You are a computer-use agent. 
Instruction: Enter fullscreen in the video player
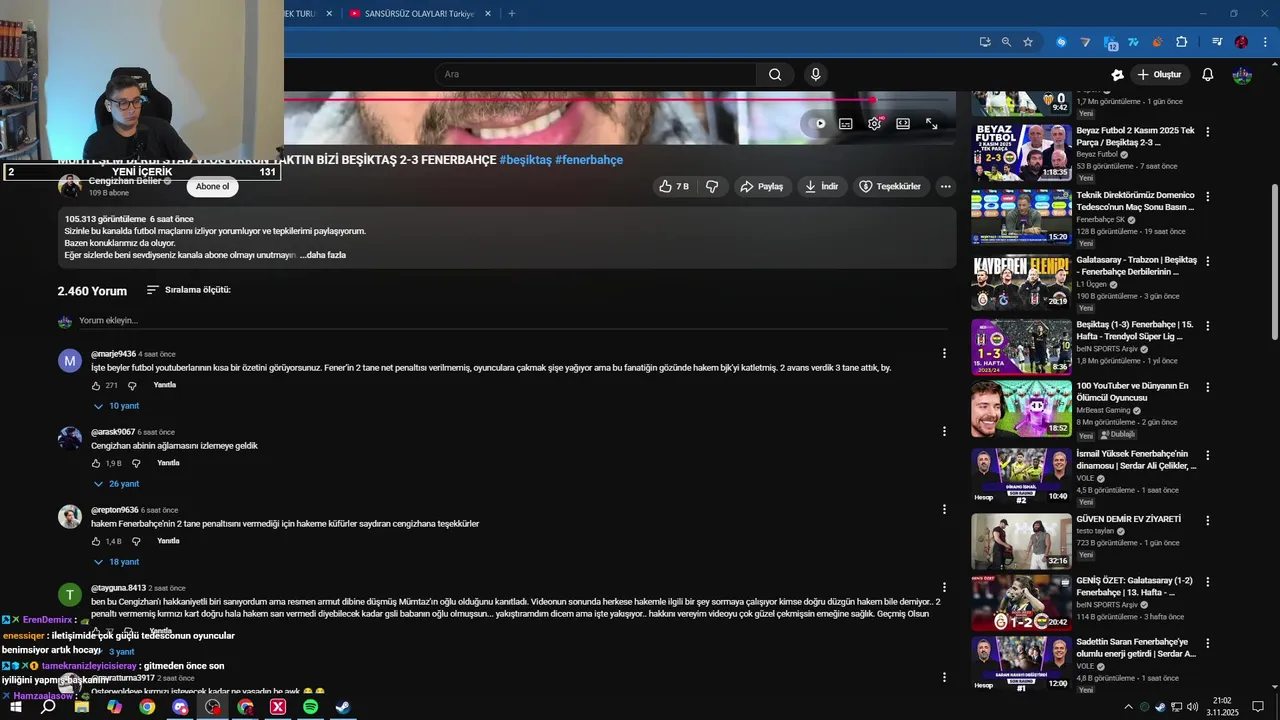tap(931, 124)
